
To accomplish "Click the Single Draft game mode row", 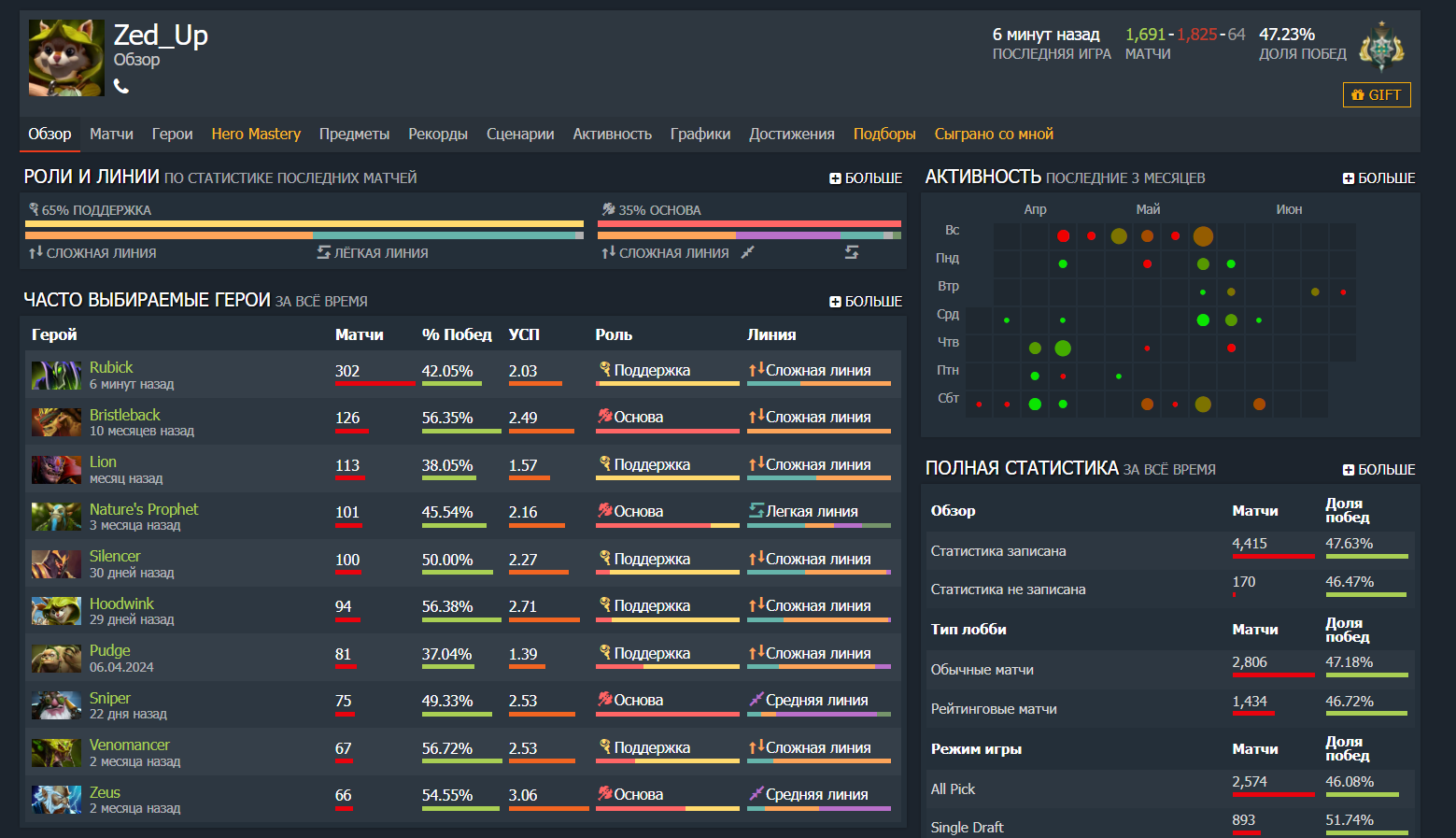I will [x=1171, y=826].
